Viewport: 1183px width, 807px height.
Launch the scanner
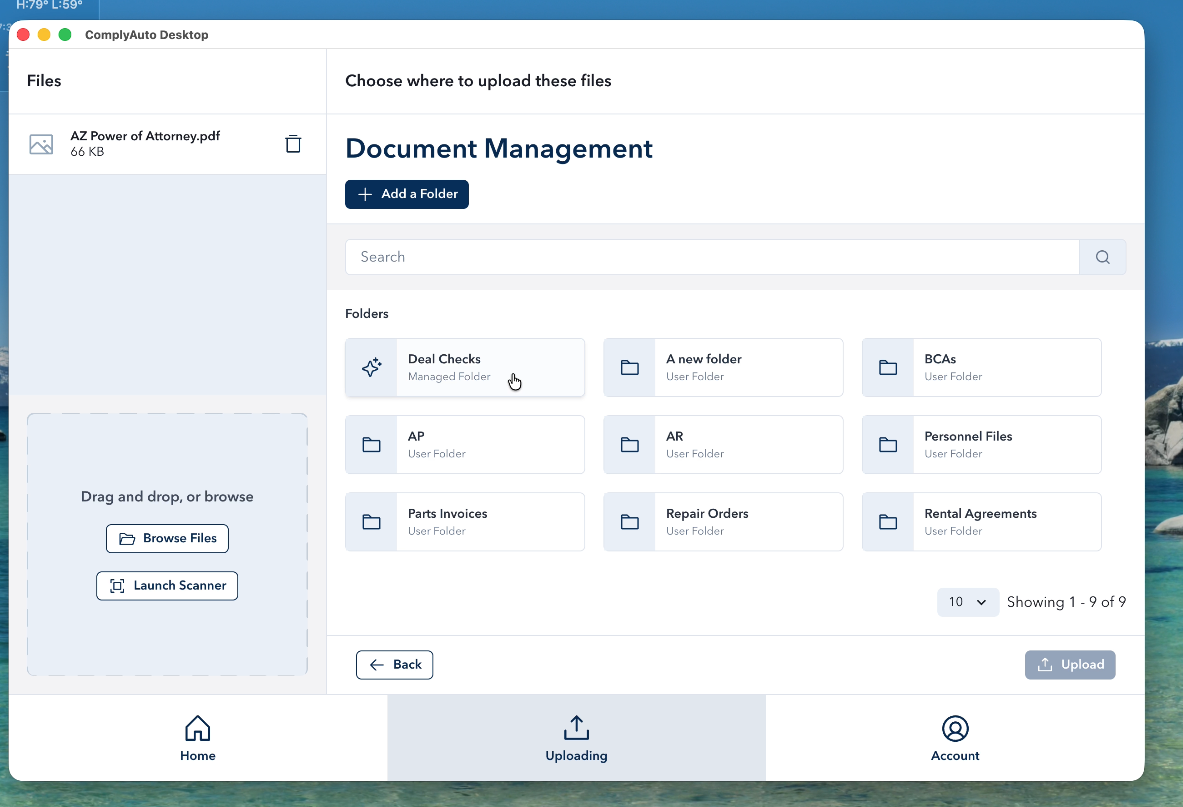(167, 586)
